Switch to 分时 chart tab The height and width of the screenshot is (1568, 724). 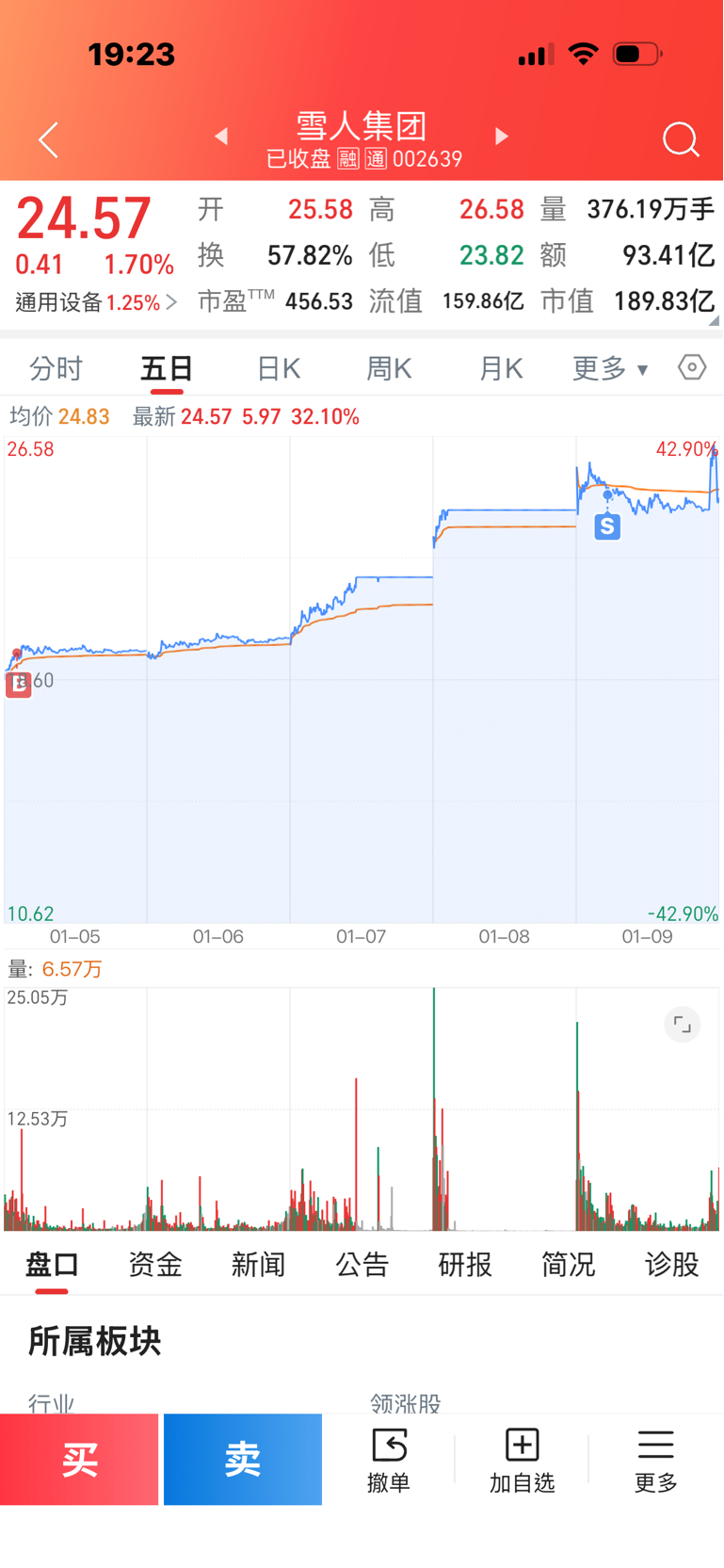coord(56,368)
